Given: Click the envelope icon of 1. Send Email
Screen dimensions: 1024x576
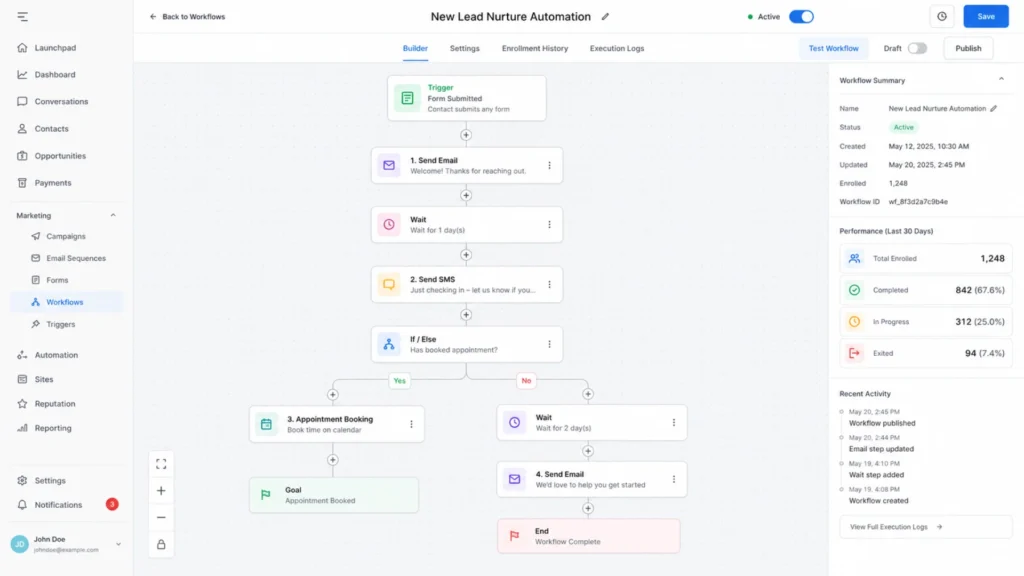Looking at the screenshot, I should [389, 165].
